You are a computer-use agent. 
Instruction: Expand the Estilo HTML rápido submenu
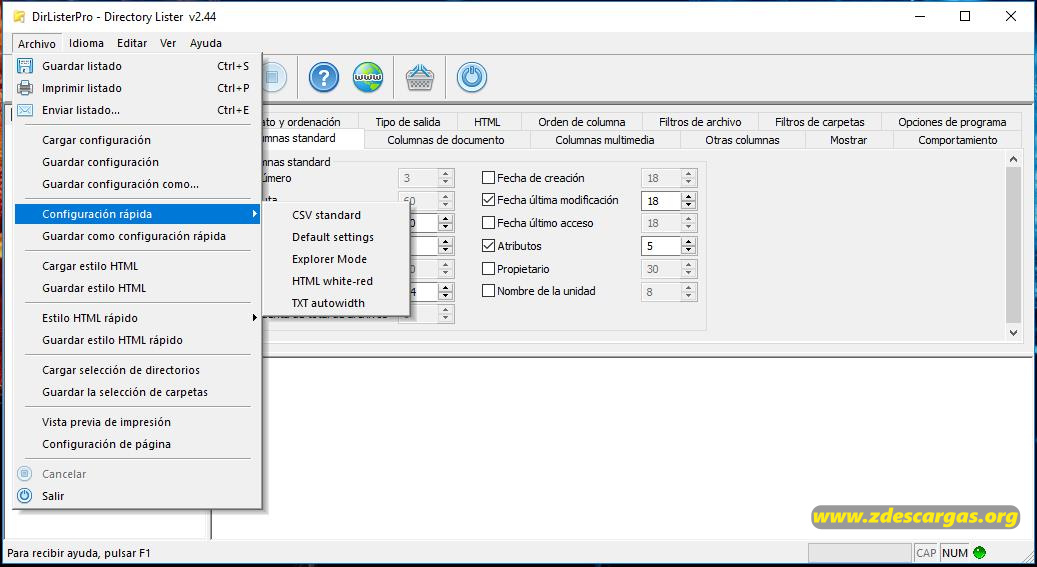point(138,318)
